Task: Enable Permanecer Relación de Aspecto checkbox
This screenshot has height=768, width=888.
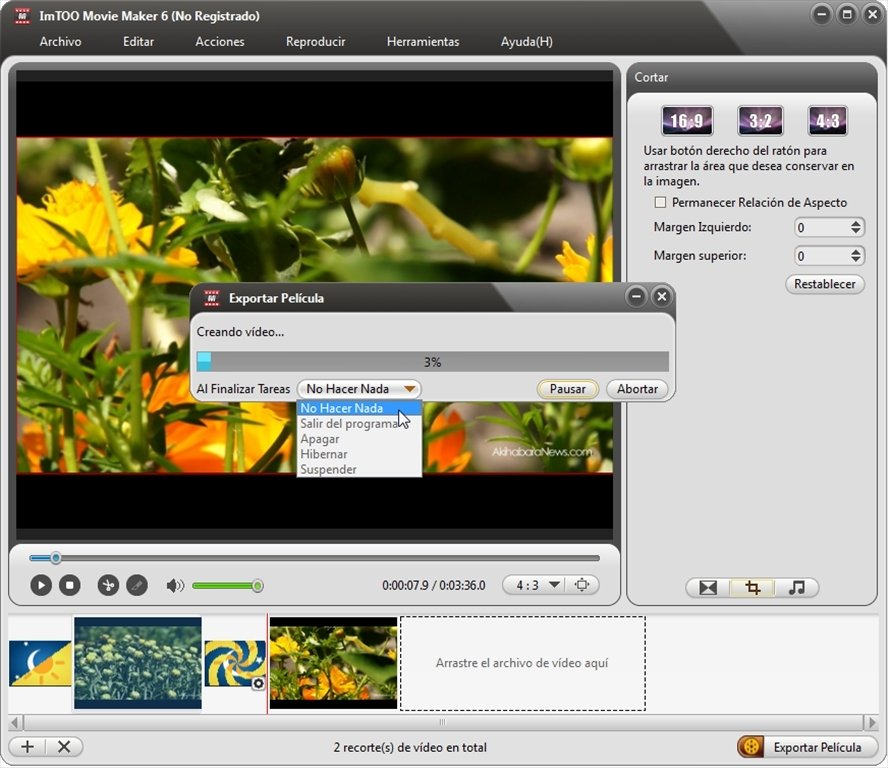Action: click(x=660, y=202)
